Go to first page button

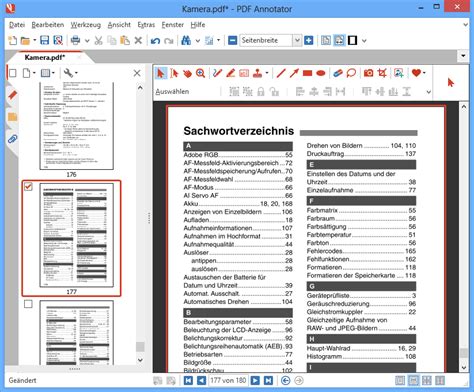pyautogui.click(x=188, y=380)
